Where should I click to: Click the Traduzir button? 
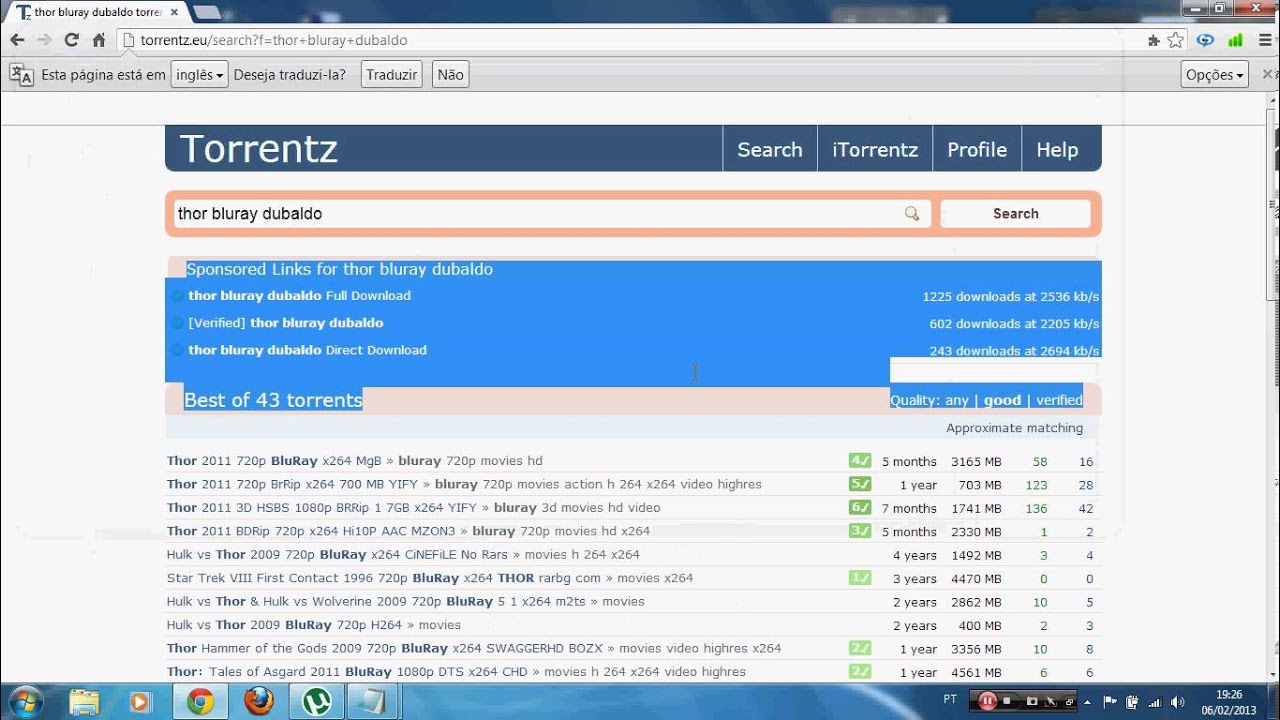point(391,75)
